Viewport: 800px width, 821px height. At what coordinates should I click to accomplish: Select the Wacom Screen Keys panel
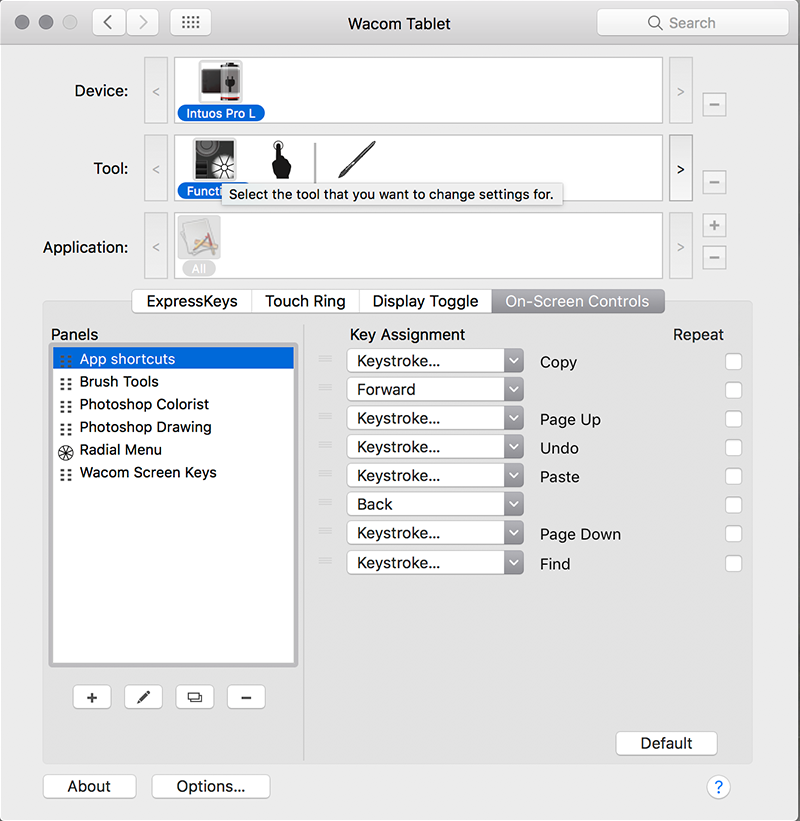(173, 473)
